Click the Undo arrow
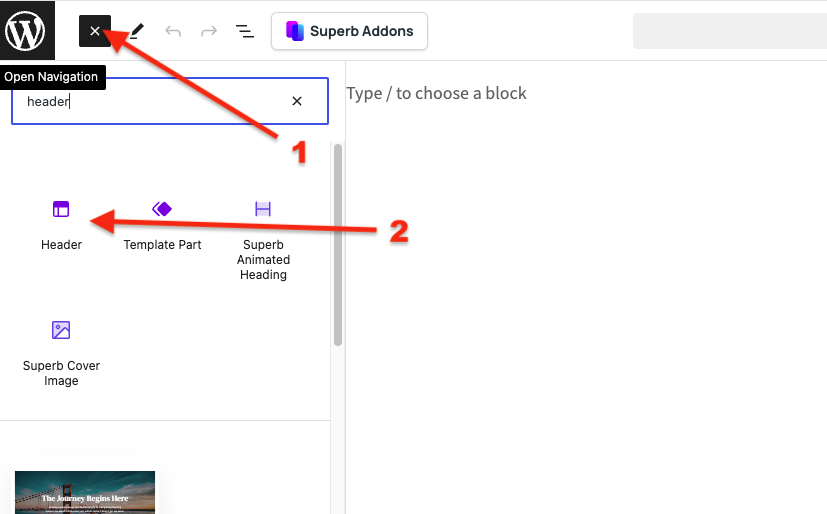 point(173,32)
